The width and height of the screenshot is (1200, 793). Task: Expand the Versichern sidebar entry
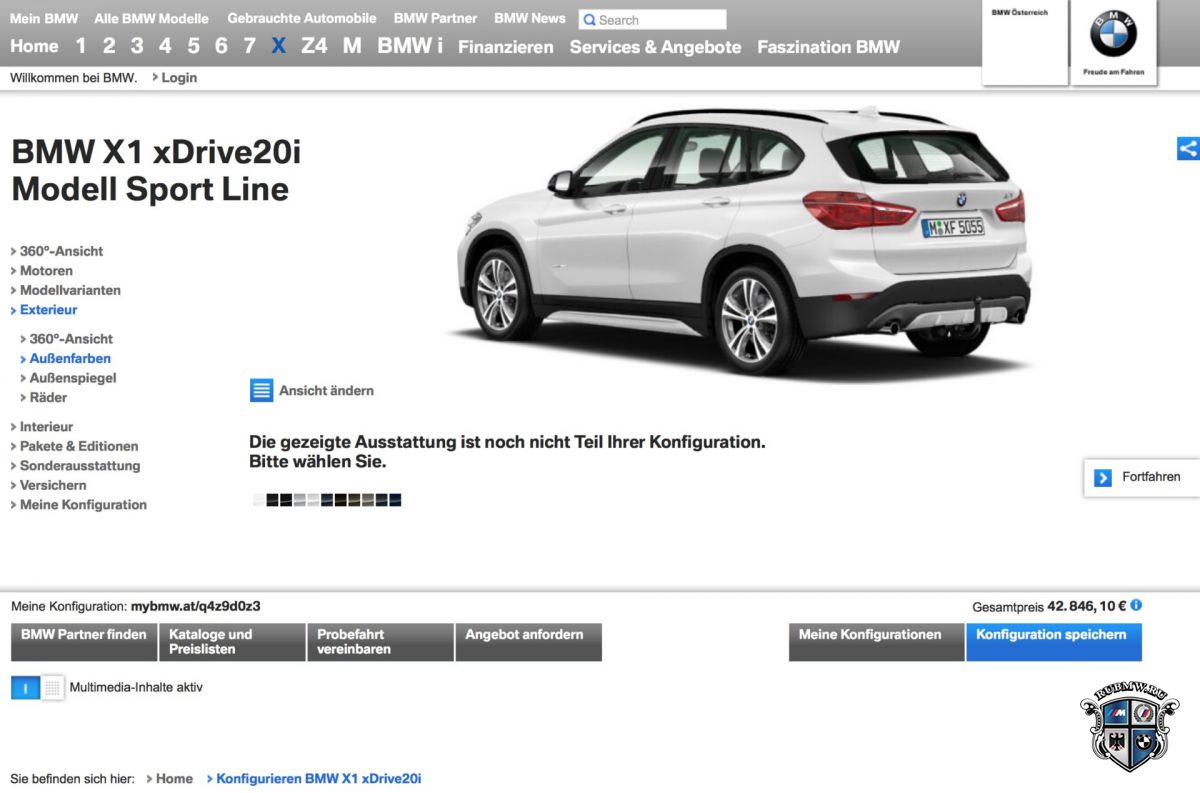pyautogui.click(x=53, y=485)
